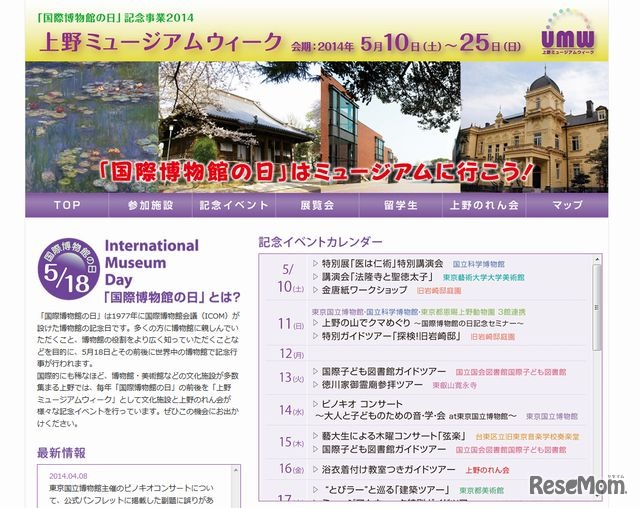Click the 「国際博物館の日」とは? heading

click(172, 297)
